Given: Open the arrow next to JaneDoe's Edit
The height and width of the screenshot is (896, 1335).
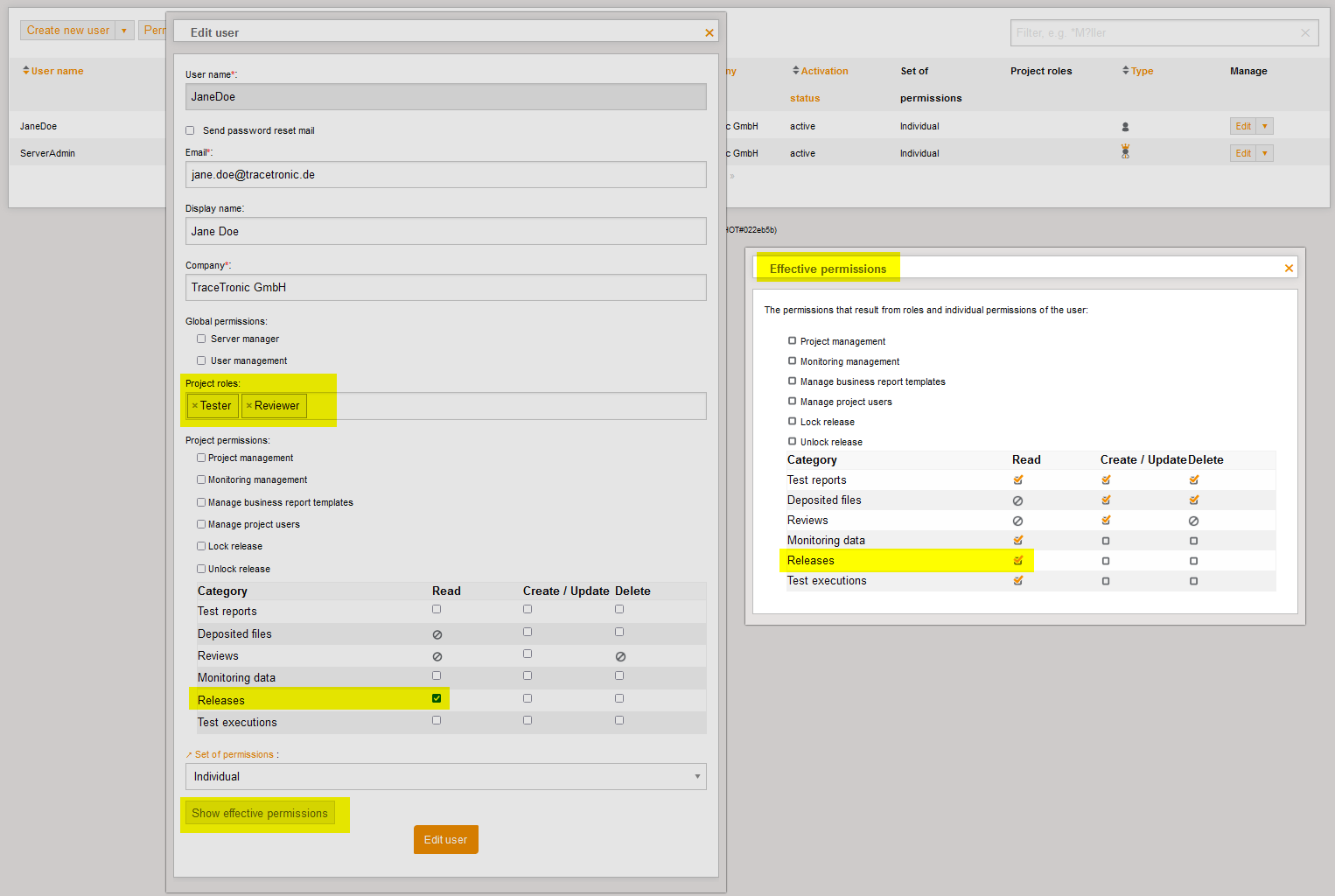Looking at the screenshot, I should point(1264,126).
